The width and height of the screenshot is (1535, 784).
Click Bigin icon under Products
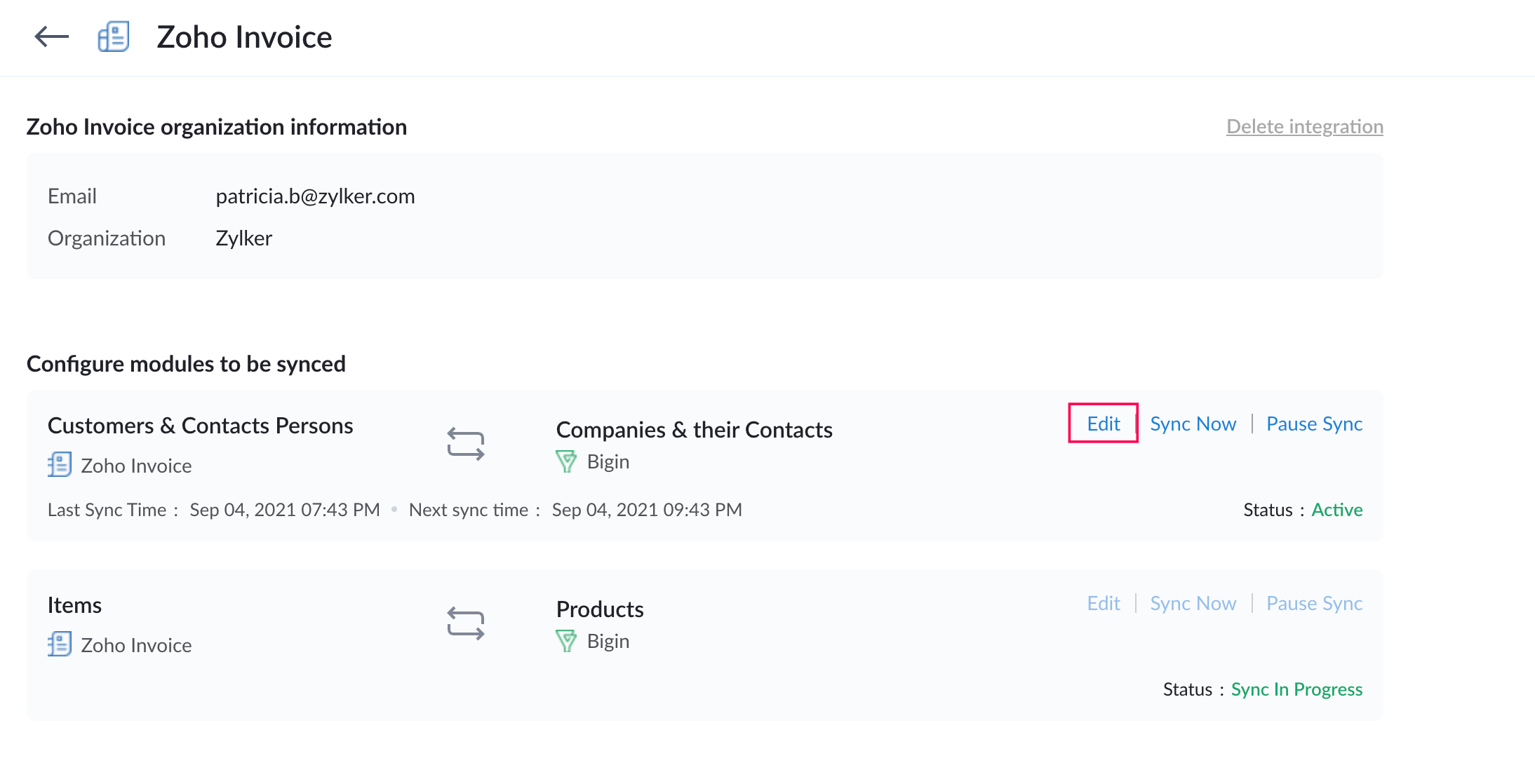coord(566,641)
